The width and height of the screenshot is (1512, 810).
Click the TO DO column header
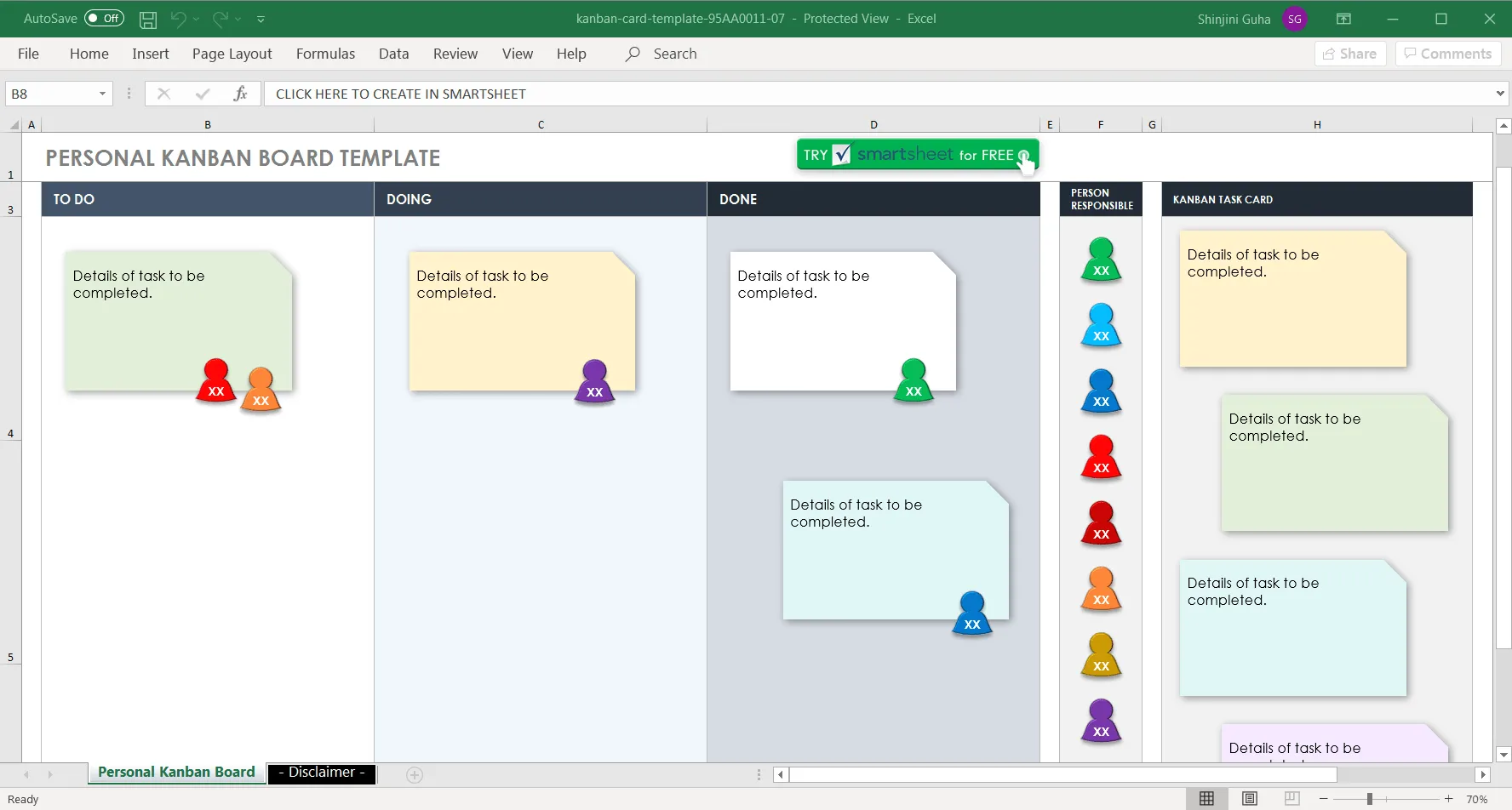pyautogui.click(x=208, y=199)
